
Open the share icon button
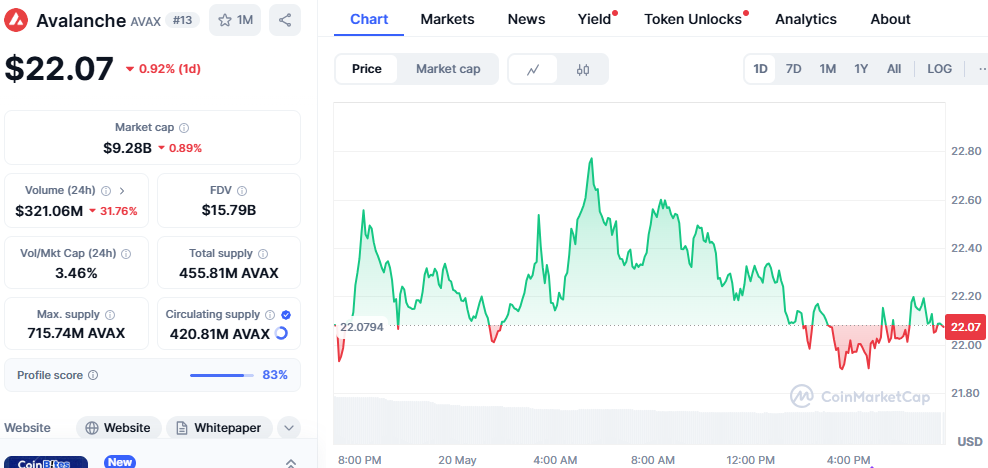pyautogui.click(x=285, y=20)
